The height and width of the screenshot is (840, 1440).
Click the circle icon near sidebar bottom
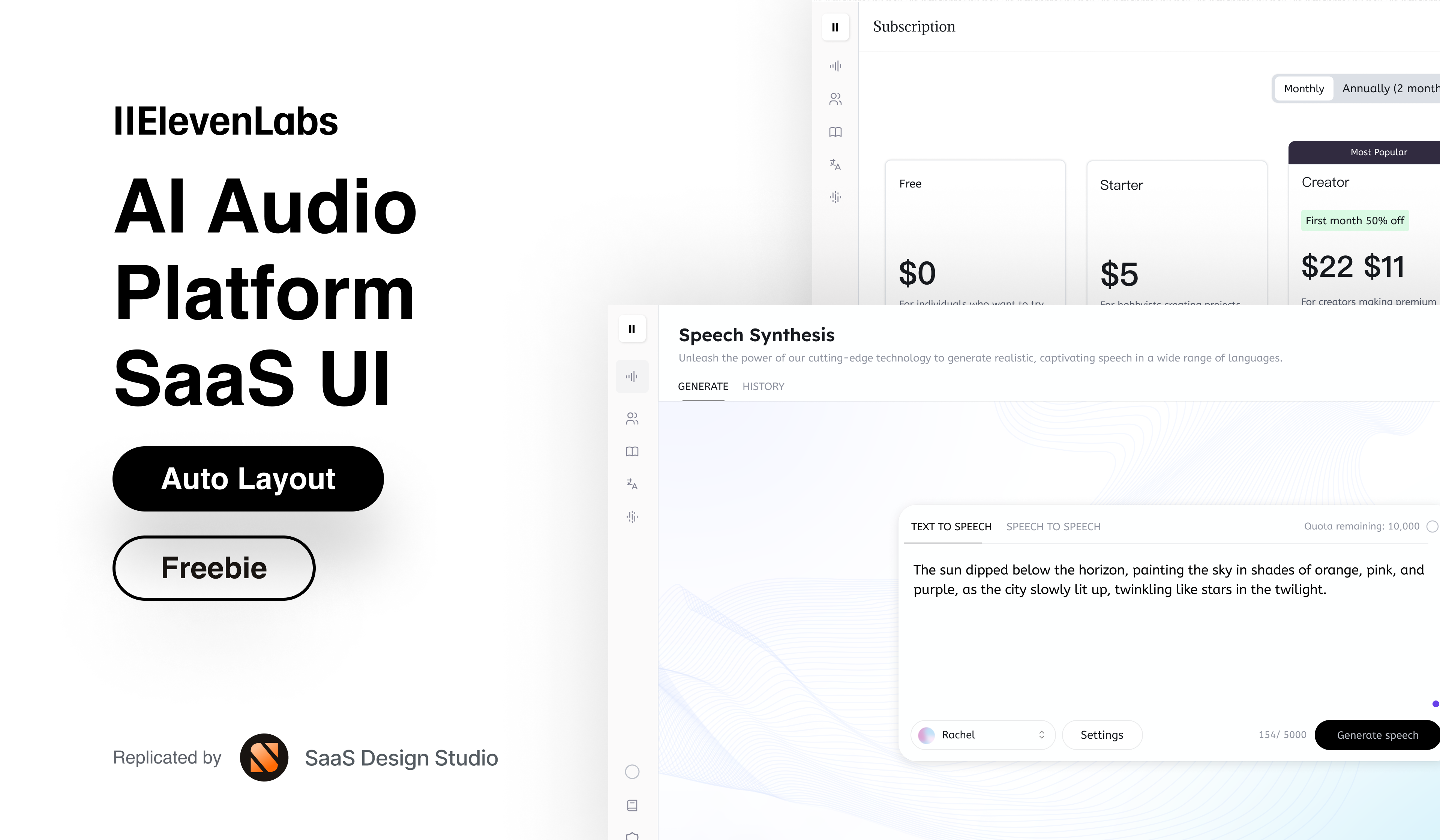point(631,772)
